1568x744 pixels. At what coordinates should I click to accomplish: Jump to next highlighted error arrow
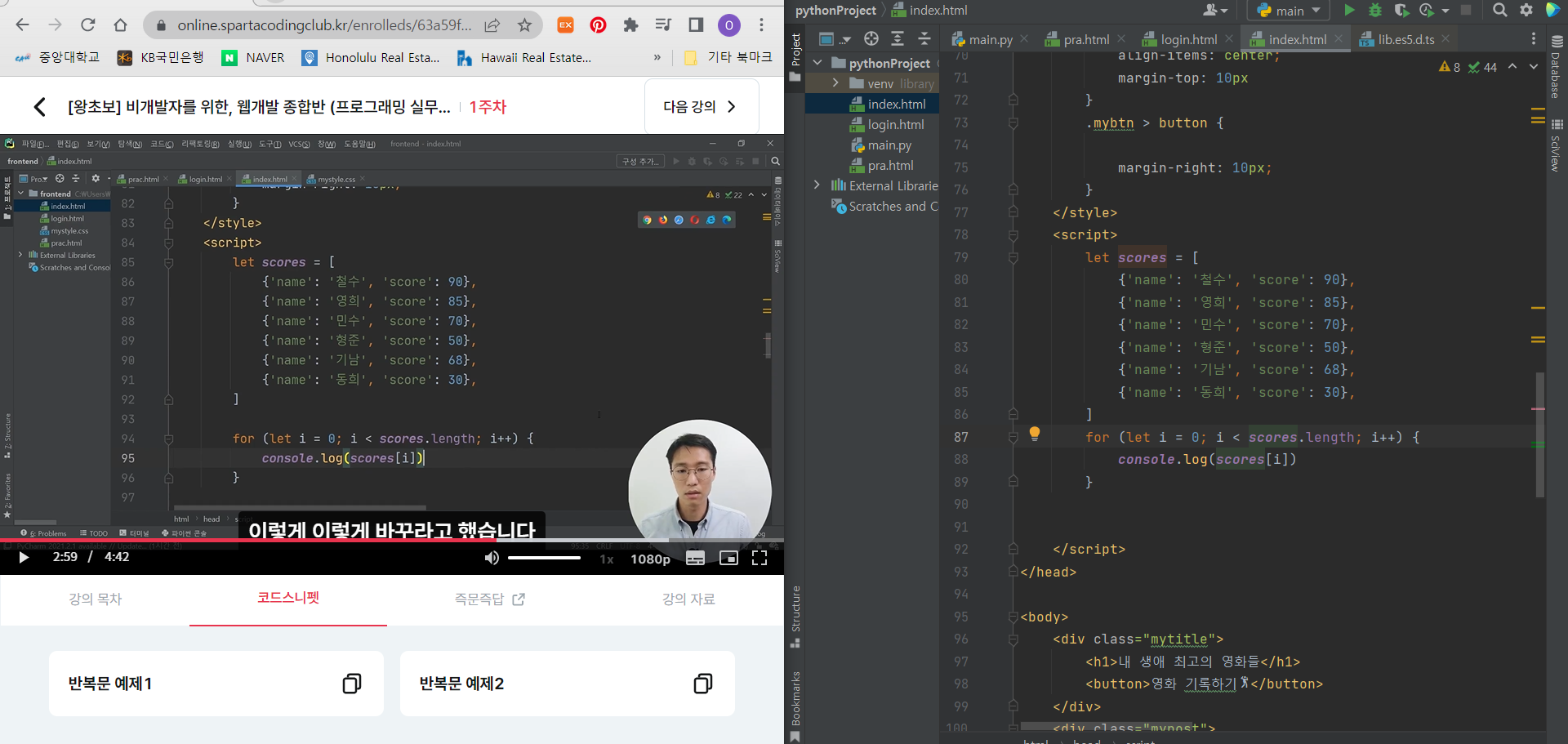click(x=1534, y=67)
